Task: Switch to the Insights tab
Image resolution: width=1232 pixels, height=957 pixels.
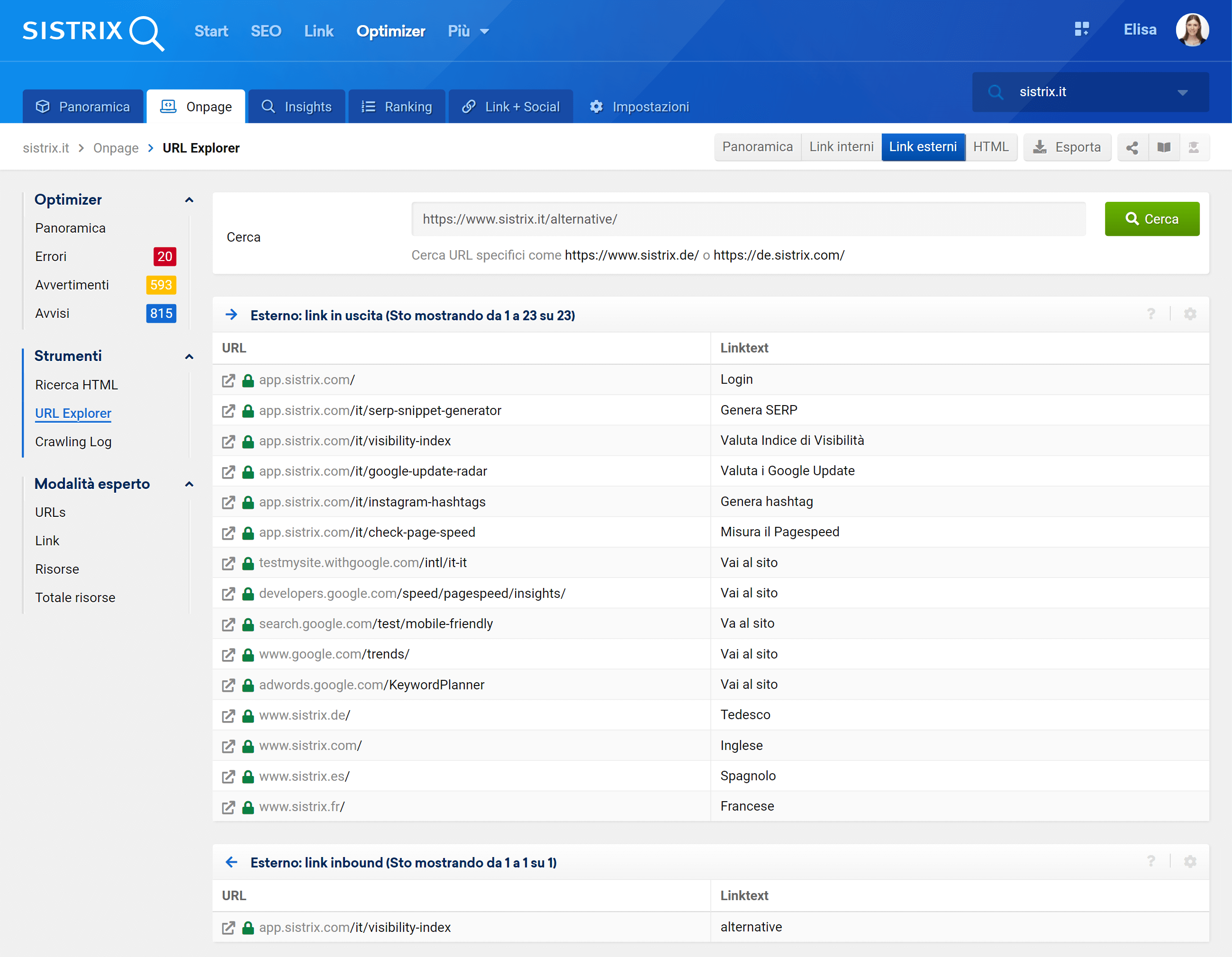Action: [297, 107]
